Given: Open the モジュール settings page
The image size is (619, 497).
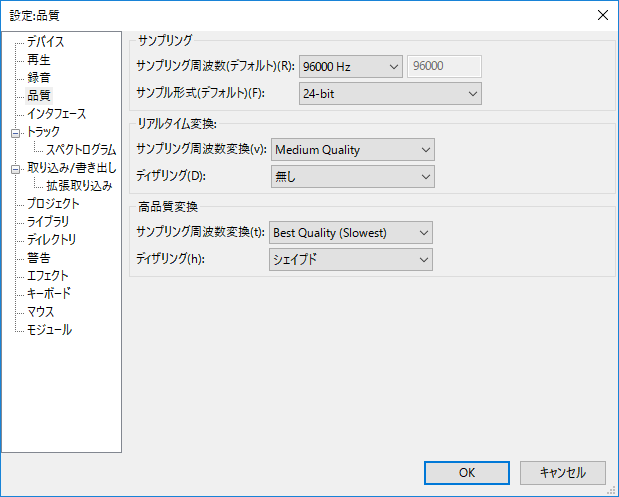Looking at the screenshot, I should [x=49, y=330].
